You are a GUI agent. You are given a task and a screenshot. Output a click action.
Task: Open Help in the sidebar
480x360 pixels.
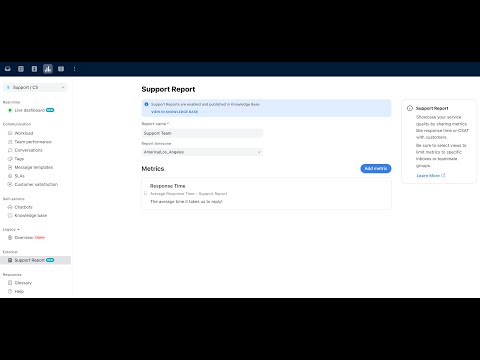[x=19, y=291]
